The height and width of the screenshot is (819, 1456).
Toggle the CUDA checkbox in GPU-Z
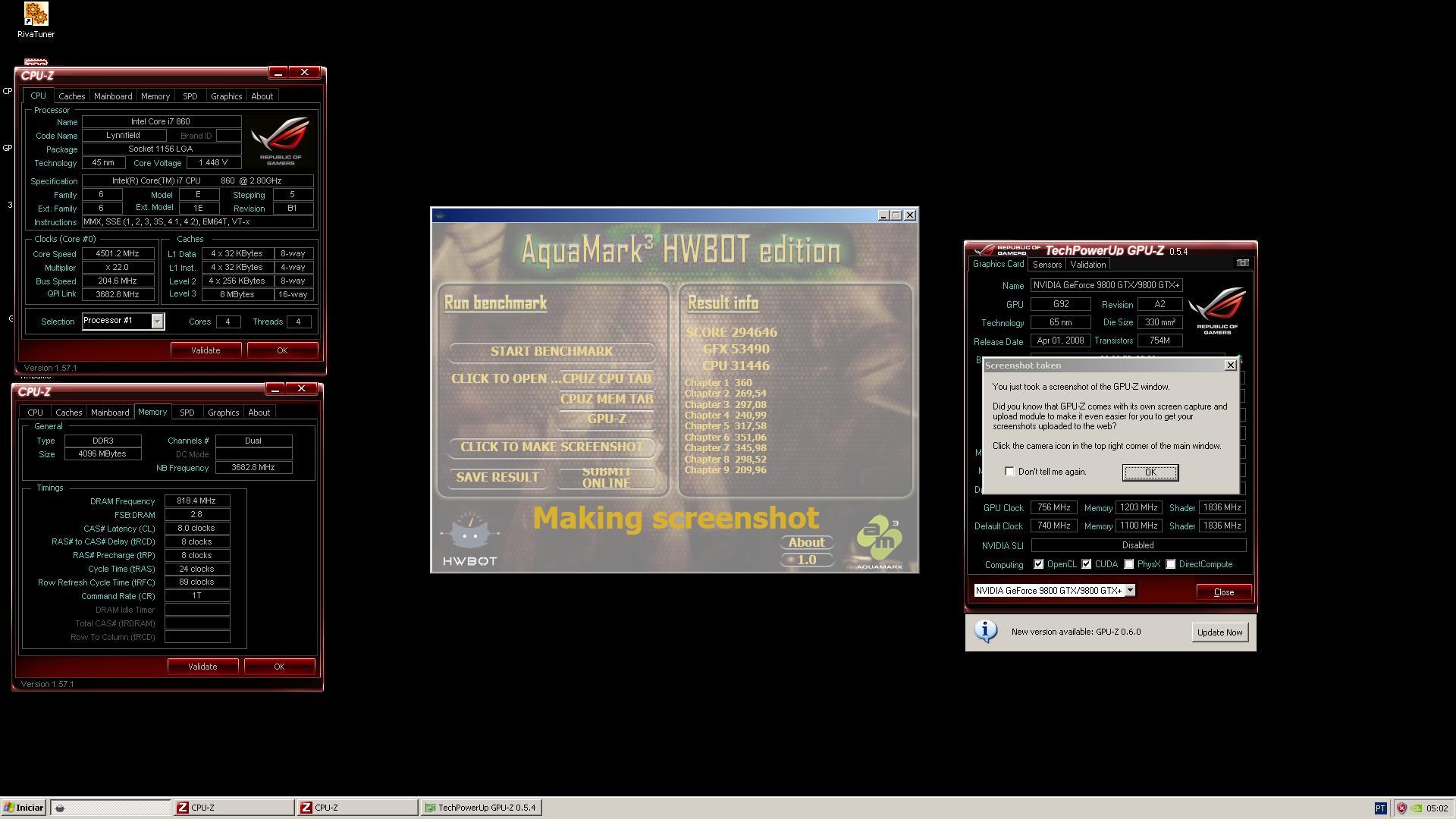tap(1087, 564)
